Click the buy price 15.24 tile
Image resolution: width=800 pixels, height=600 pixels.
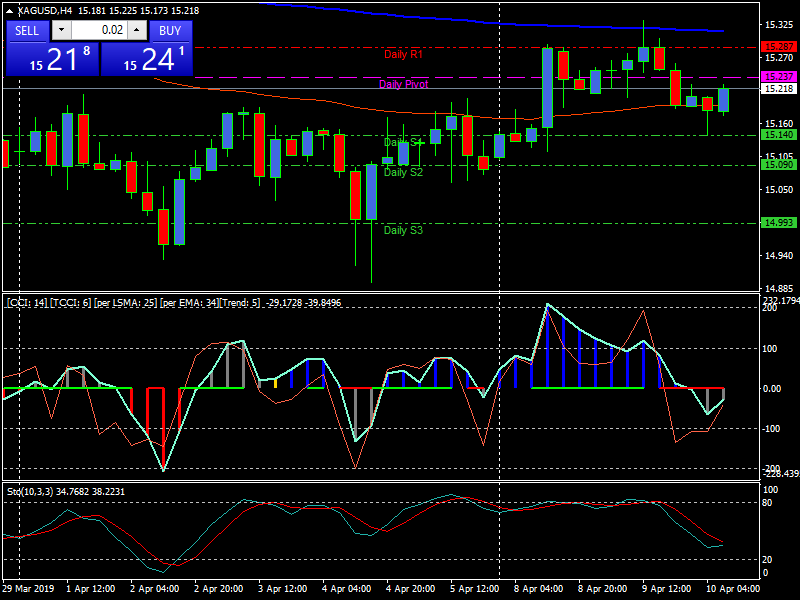[x=147, y=59]
